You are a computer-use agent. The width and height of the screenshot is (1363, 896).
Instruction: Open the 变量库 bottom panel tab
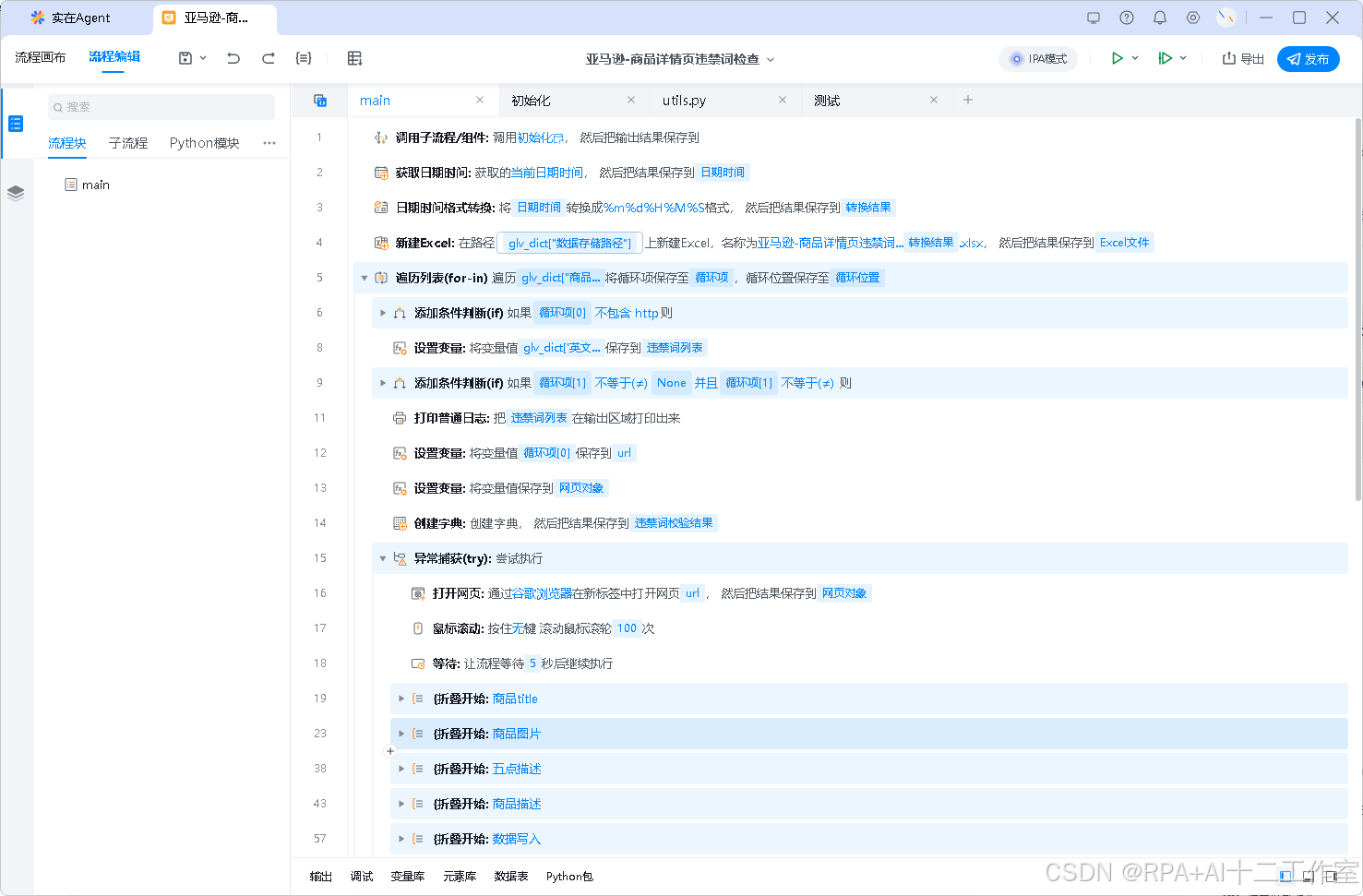(408, 877)
